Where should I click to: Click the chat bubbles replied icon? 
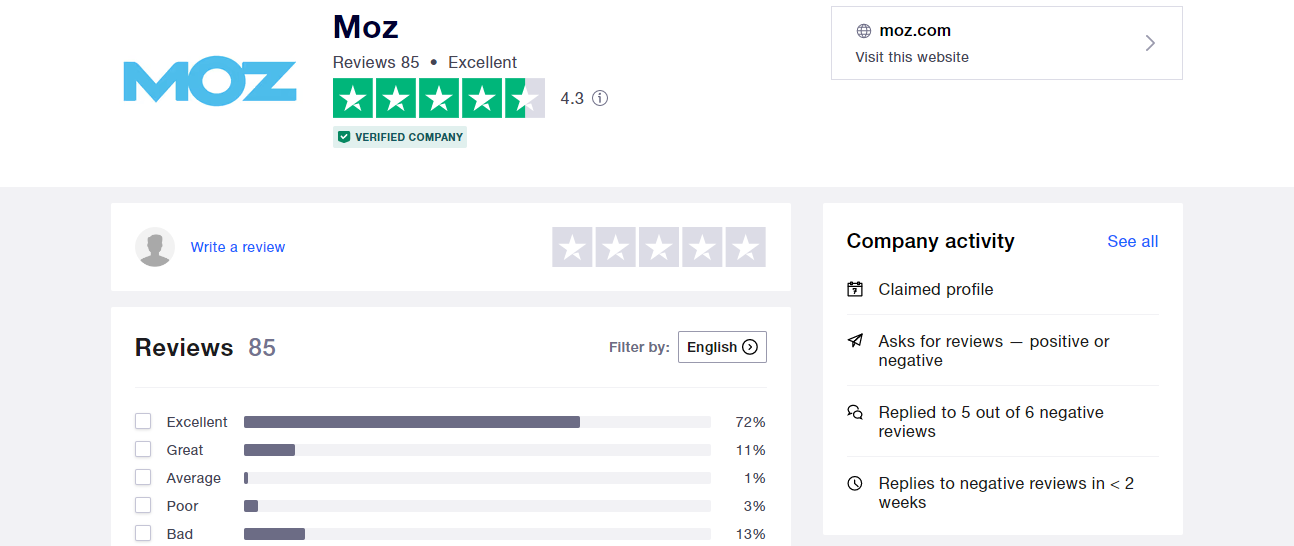(x=855, y=412)
